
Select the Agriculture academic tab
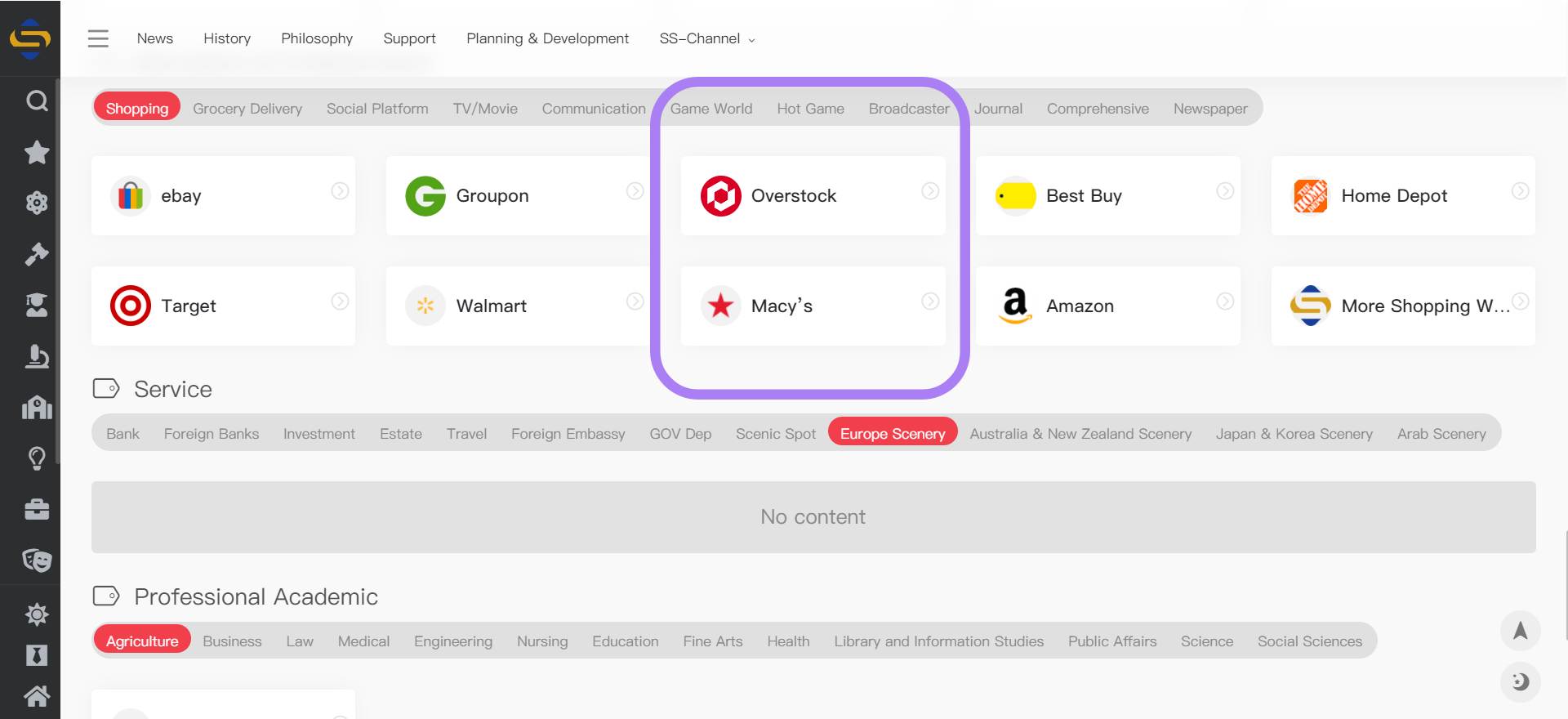[142, 641]
